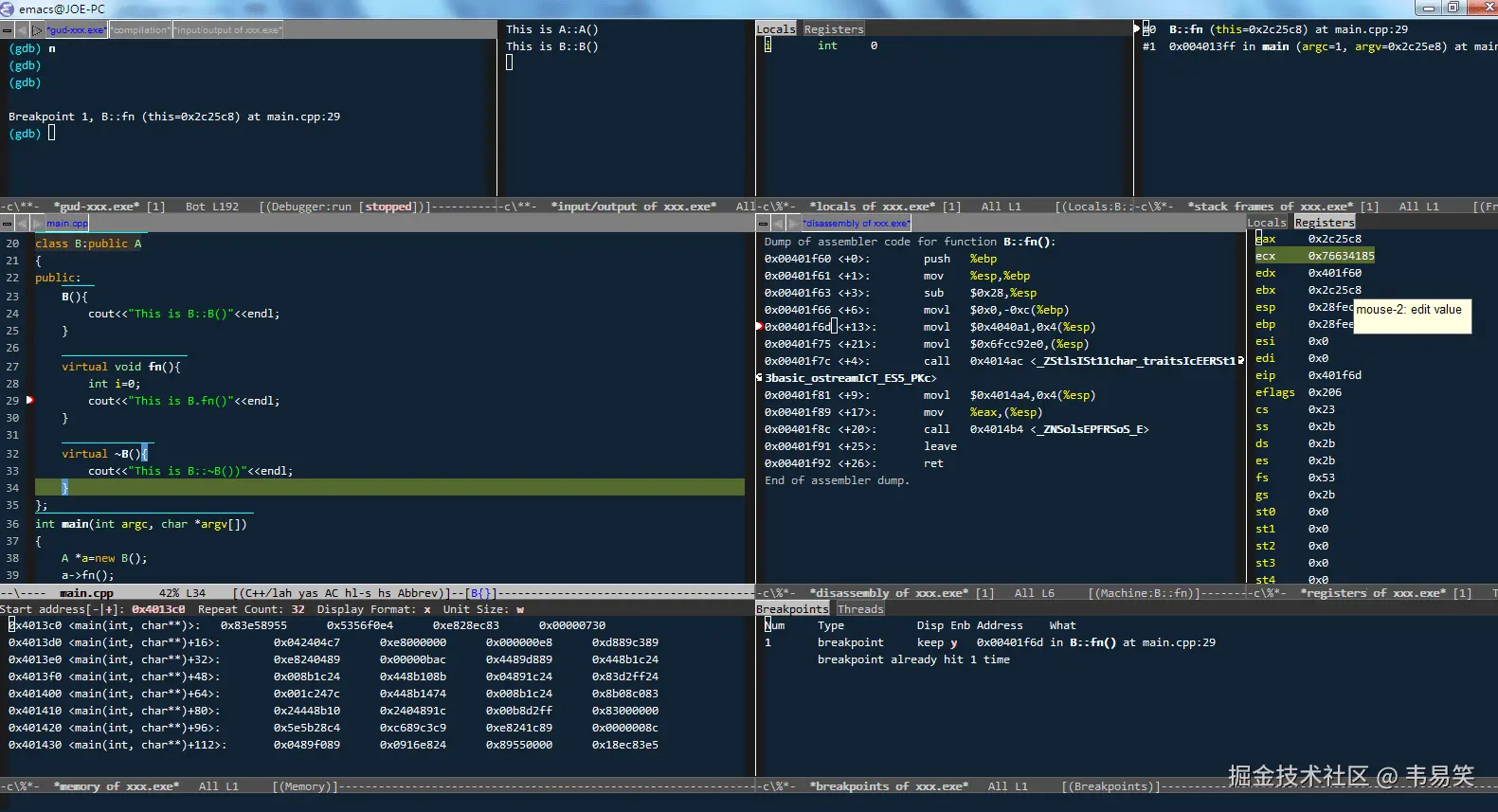
Task: Click the tab-line home button in gud pane
Action: coord(7,30)
